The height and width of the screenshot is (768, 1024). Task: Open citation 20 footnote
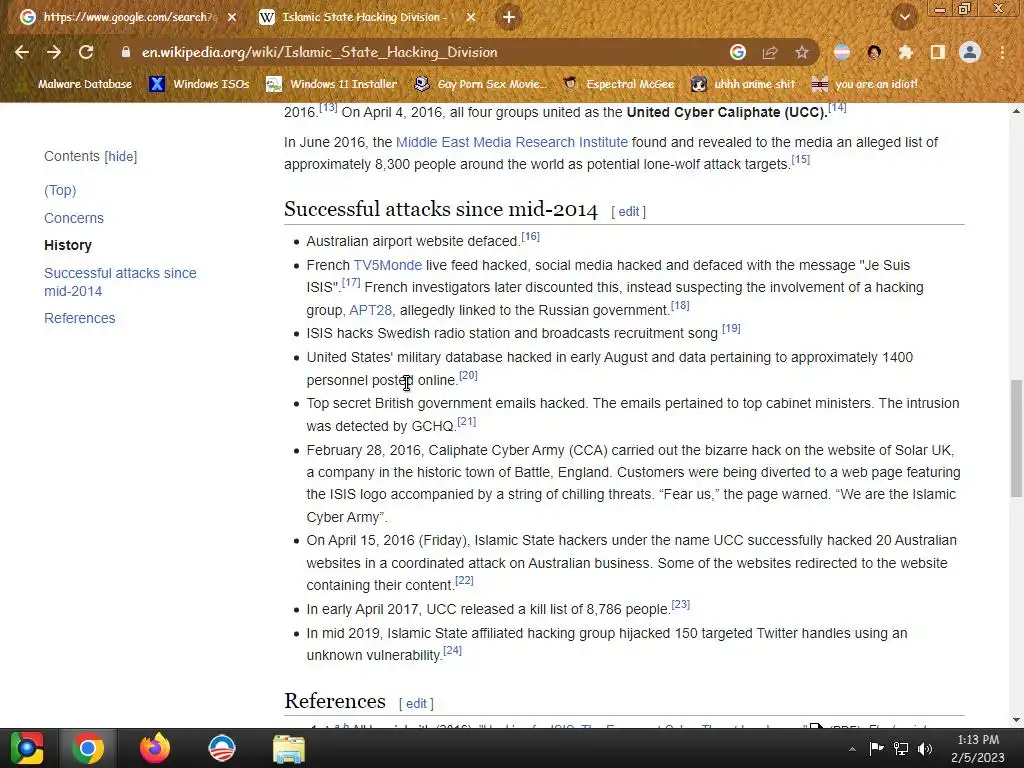point(468,376)
